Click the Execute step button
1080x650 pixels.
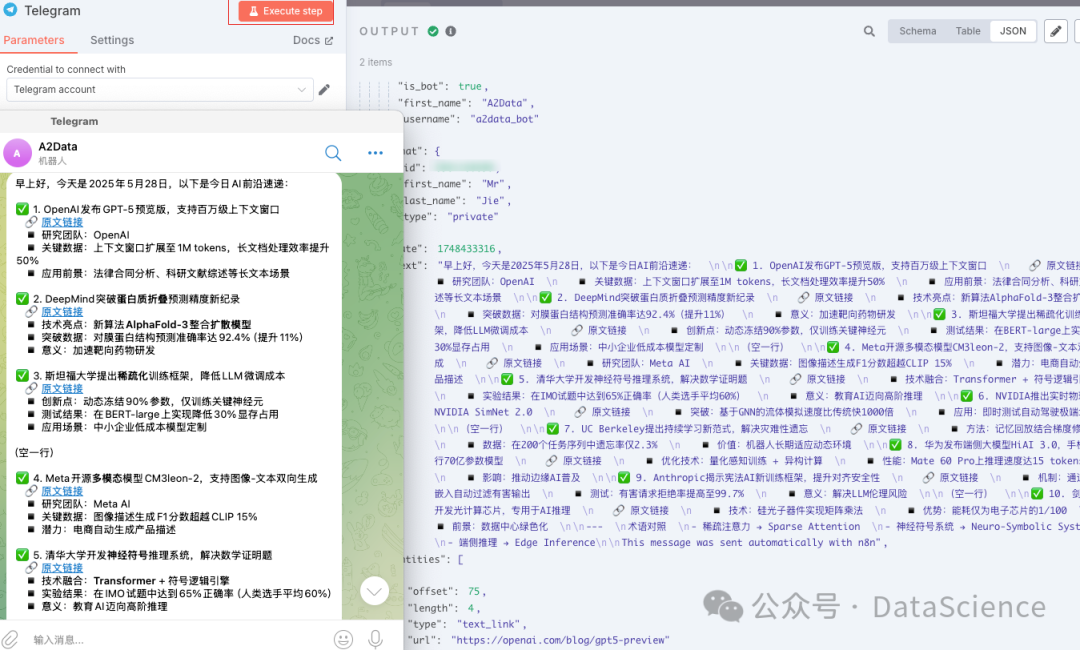pos(285,11)
